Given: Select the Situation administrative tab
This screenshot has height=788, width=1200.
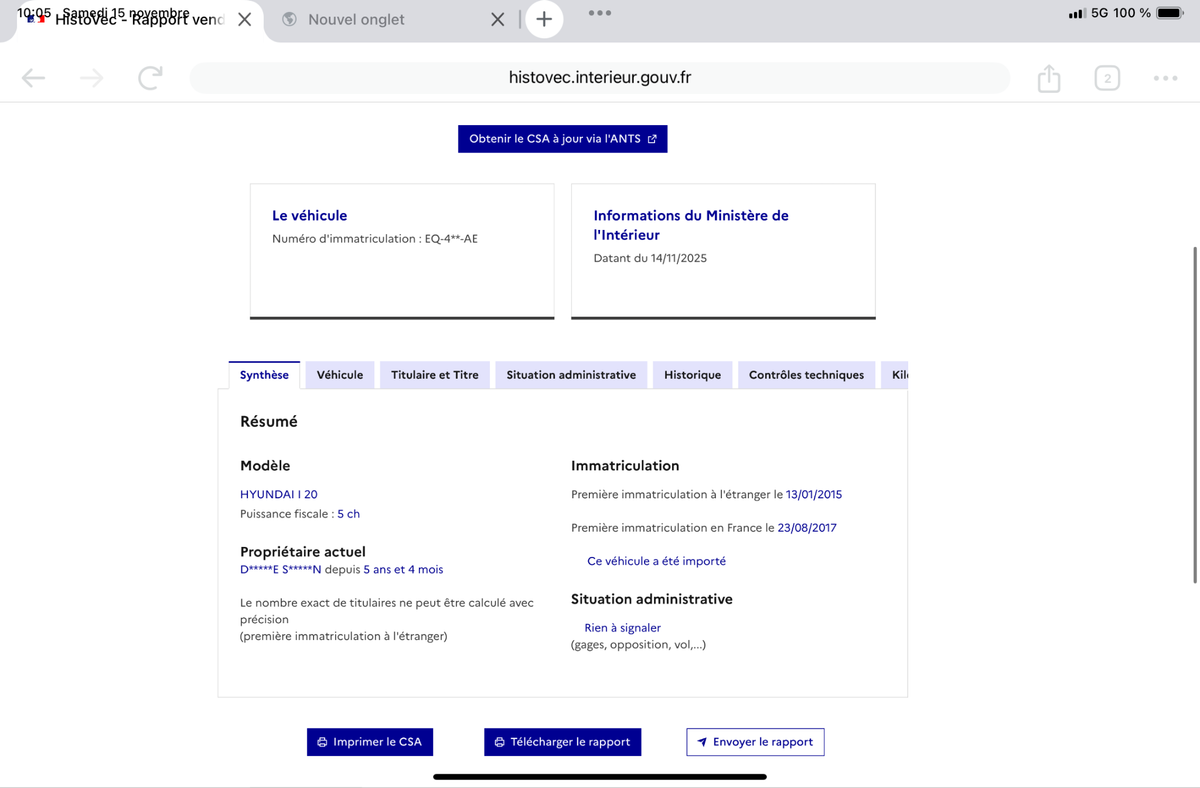Looking at the screenshot, I should [571, 375].
